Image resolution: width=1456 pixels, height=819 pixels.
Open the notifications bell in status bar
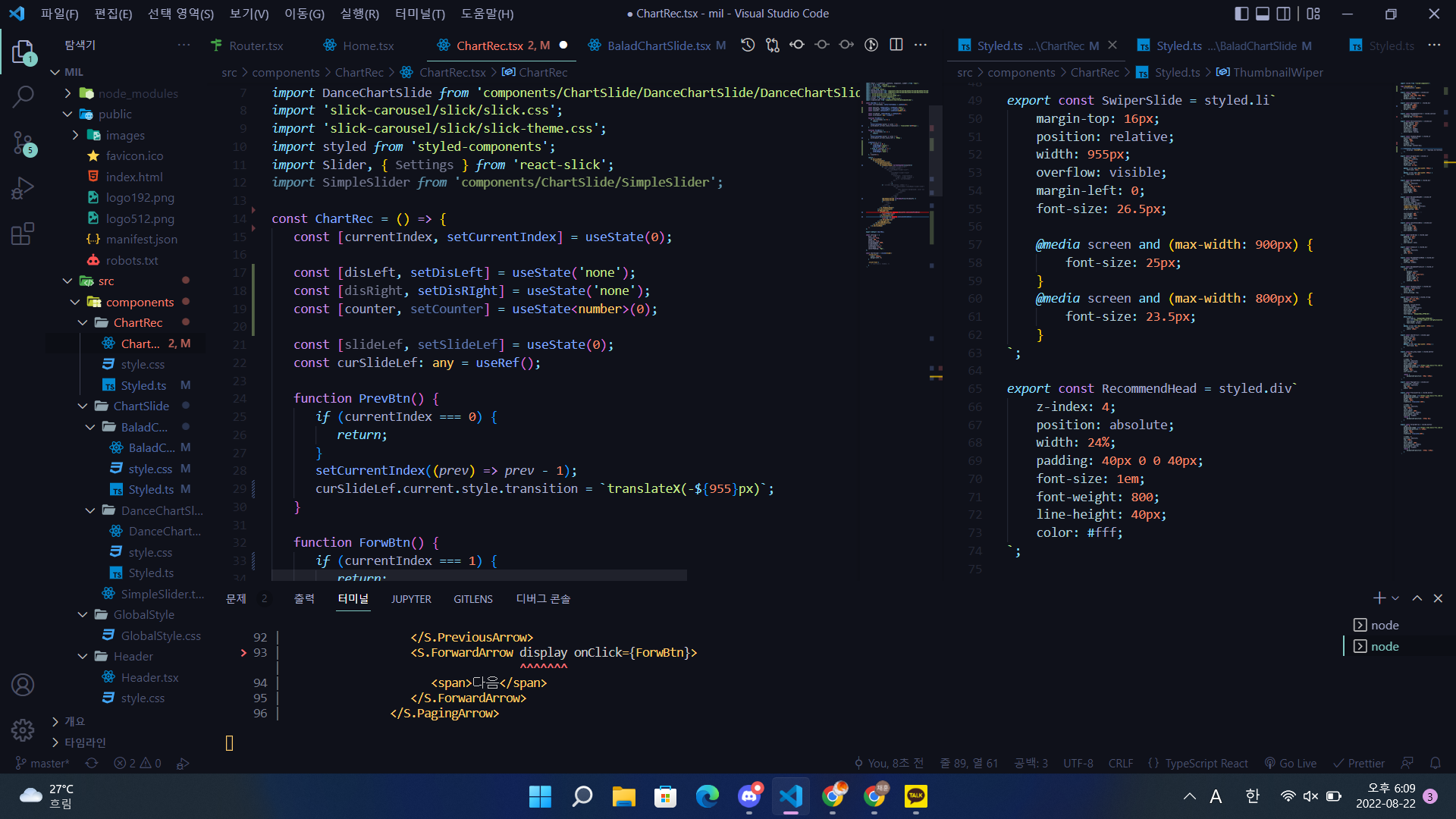tap(1435, 763)
